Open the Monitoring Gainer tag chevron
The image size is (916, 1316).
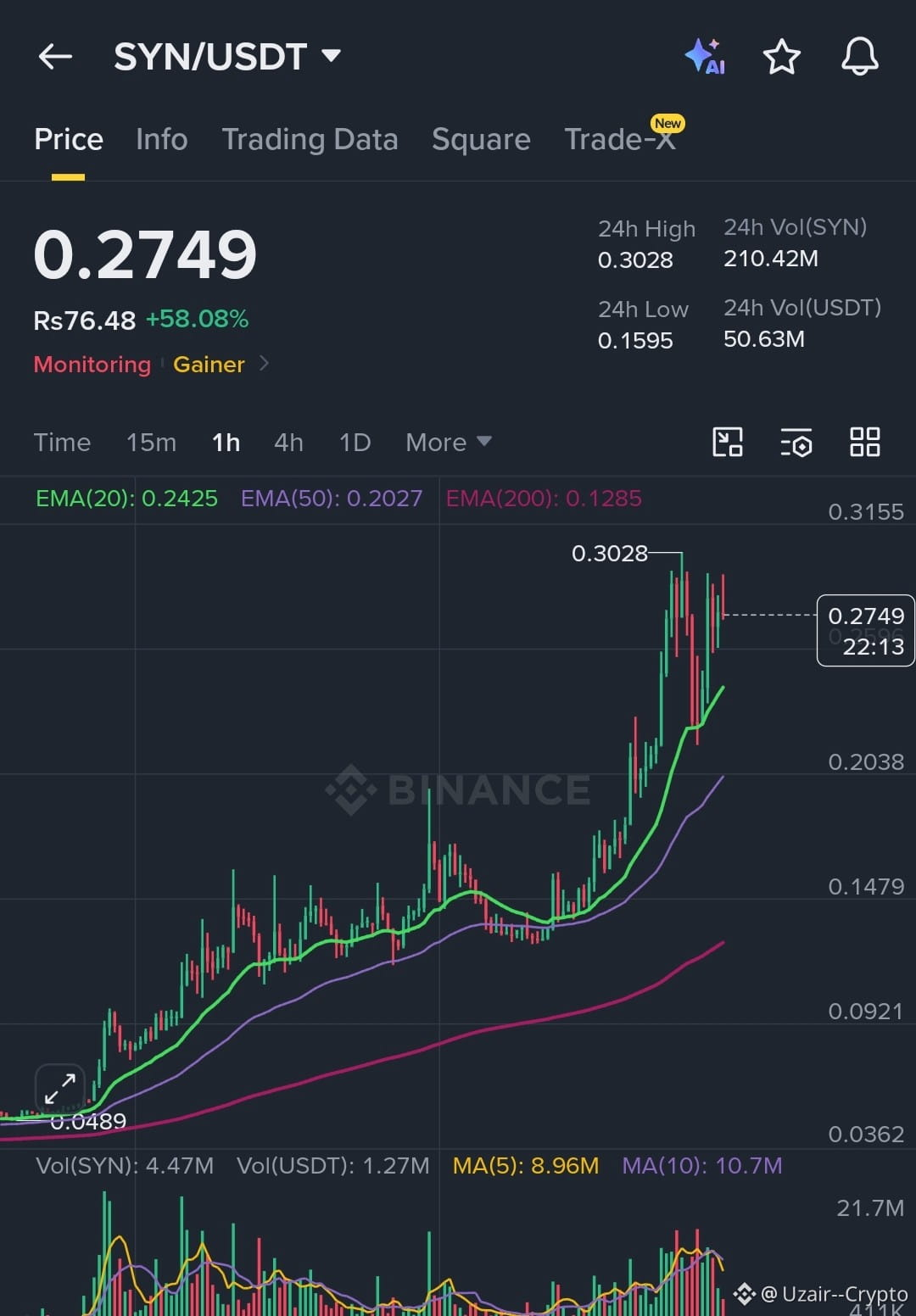(264, 364)
